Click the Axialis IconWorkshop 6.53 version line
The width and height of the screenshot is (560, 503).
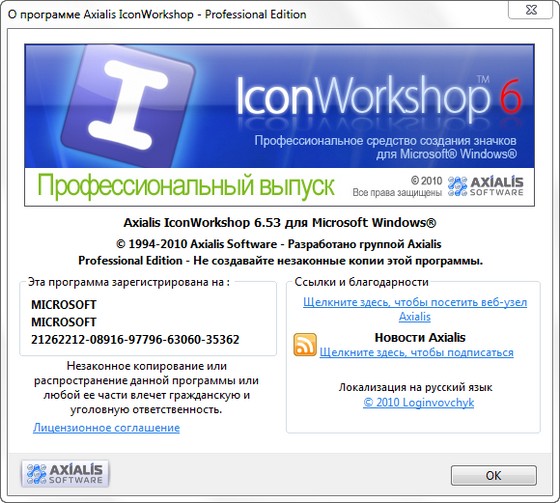click(x=280, y=223)
